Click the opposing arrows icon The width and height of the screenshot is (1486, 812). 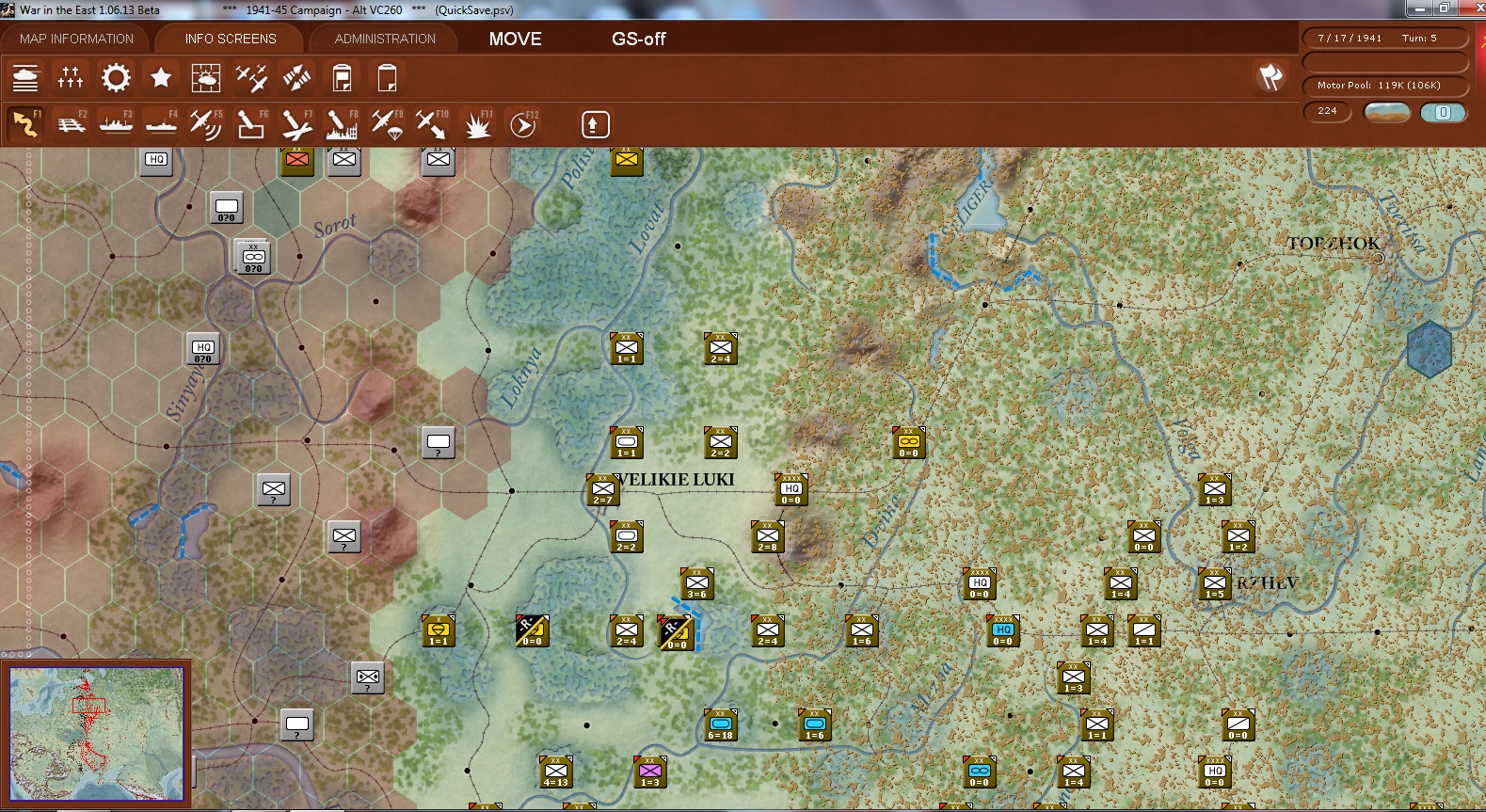tap(296, 77)
